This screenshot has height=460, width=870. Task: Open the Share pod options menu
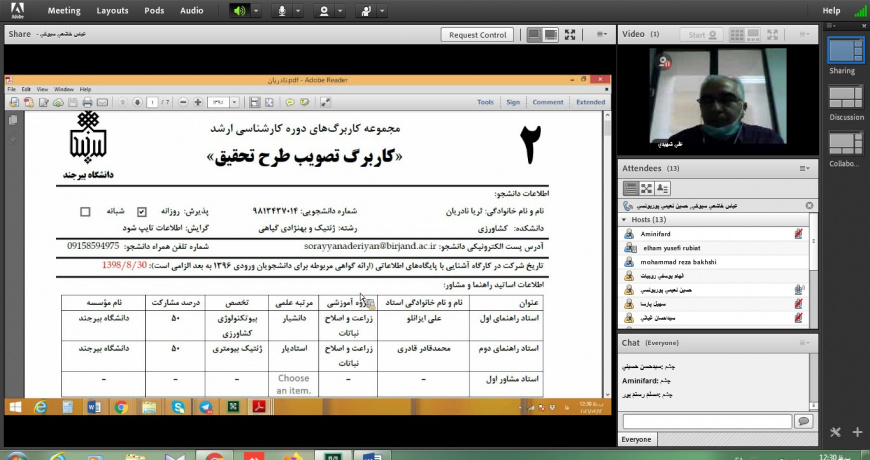pos(602,34)
